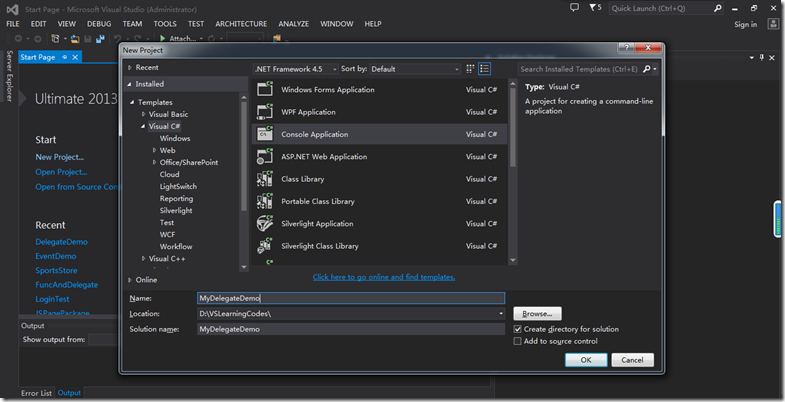The image size is (785, 402).
Task: Click the Class Library template icon
Action: 265,179
